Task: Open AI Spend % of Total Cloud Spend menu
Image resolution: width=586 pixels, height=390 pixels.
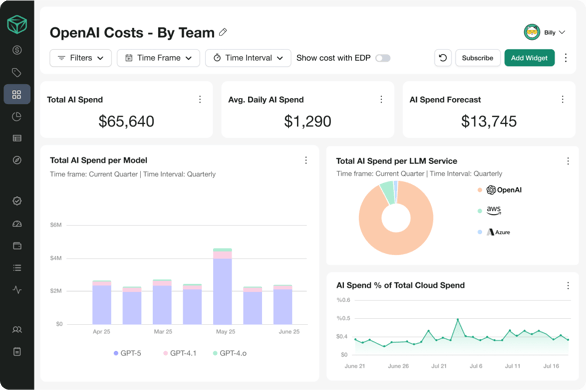Action: (x=568, y=285)
